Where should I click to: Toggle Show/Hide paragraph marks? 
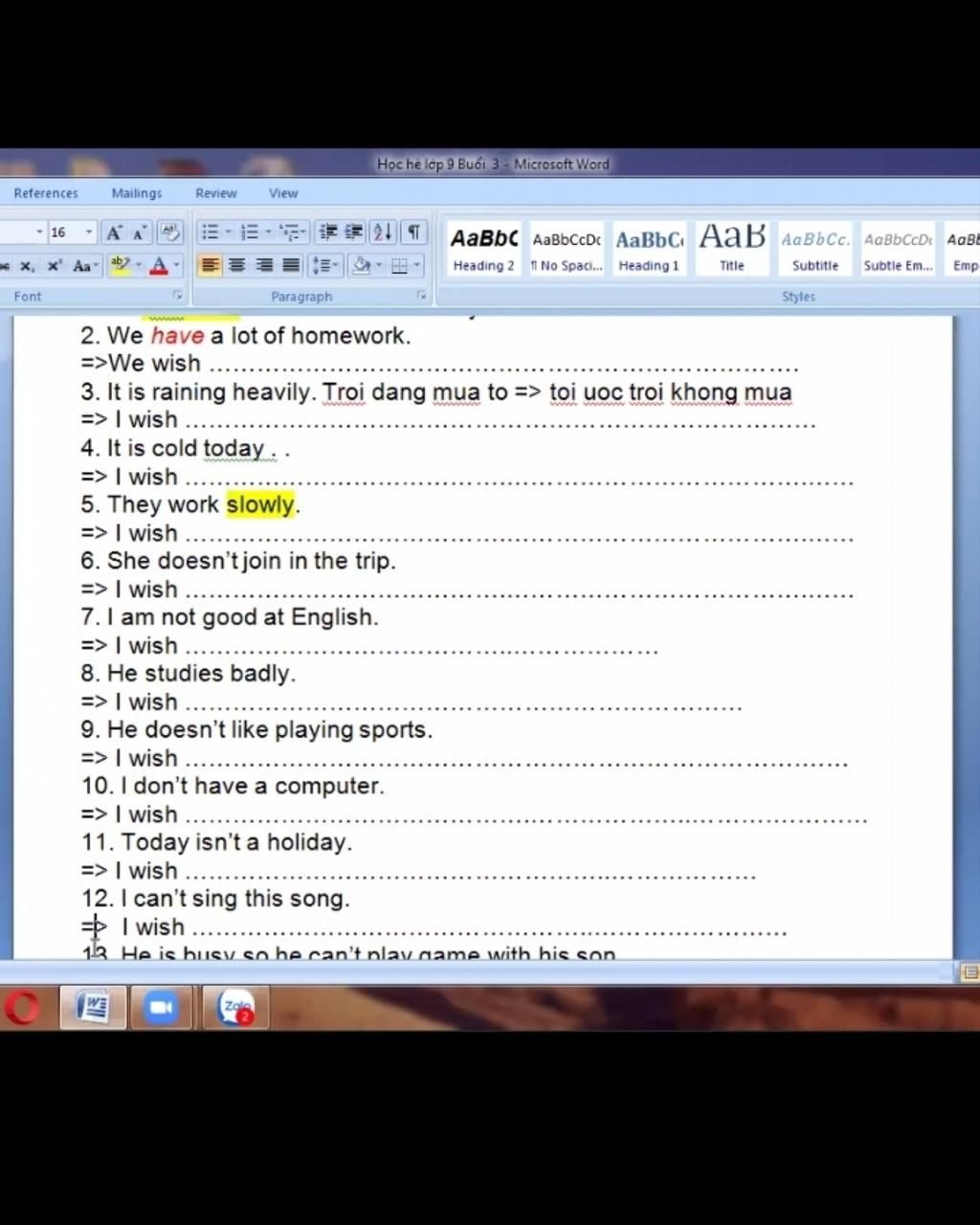(x=413, y=233)
